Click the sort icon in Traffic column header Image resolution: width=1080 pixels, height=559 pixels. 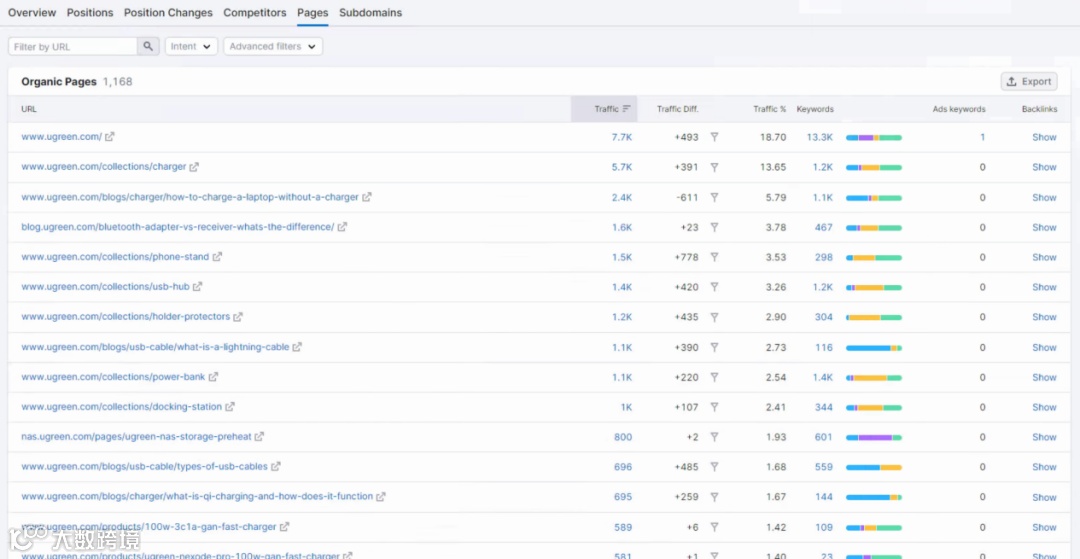click(x=626, y=109)
